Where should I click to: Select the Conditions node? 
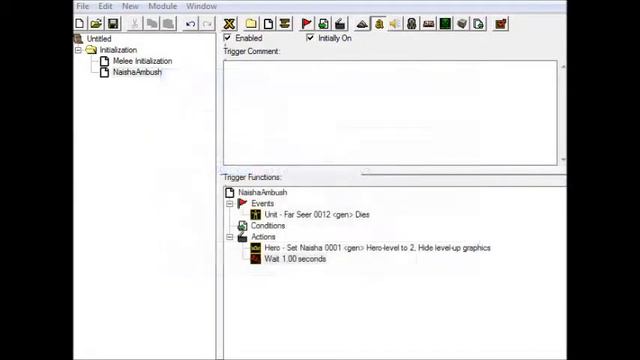268,225
